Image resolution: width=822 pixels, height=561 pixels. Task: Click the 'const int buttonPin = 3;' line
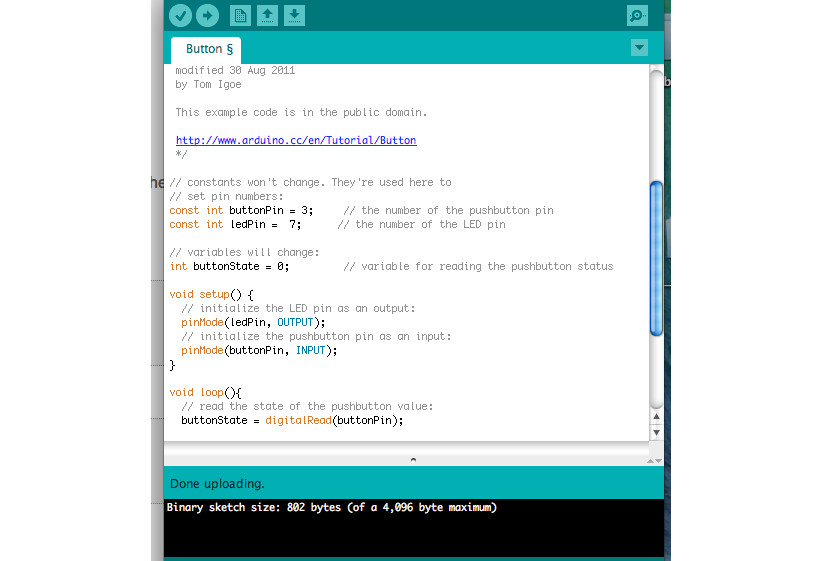(241, 211)
